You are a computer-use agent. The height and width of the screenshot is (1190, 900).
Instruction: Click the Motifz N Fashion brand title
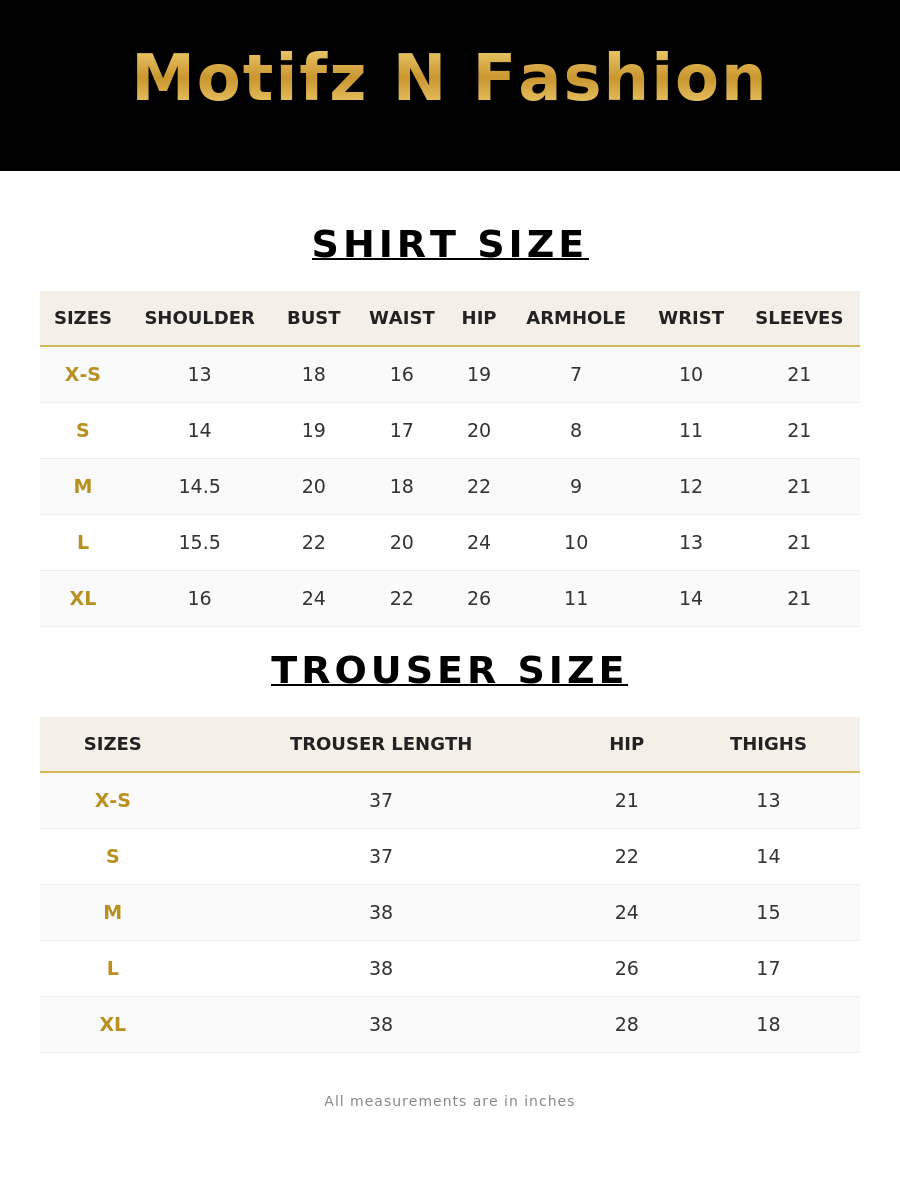tap(449, 79)
